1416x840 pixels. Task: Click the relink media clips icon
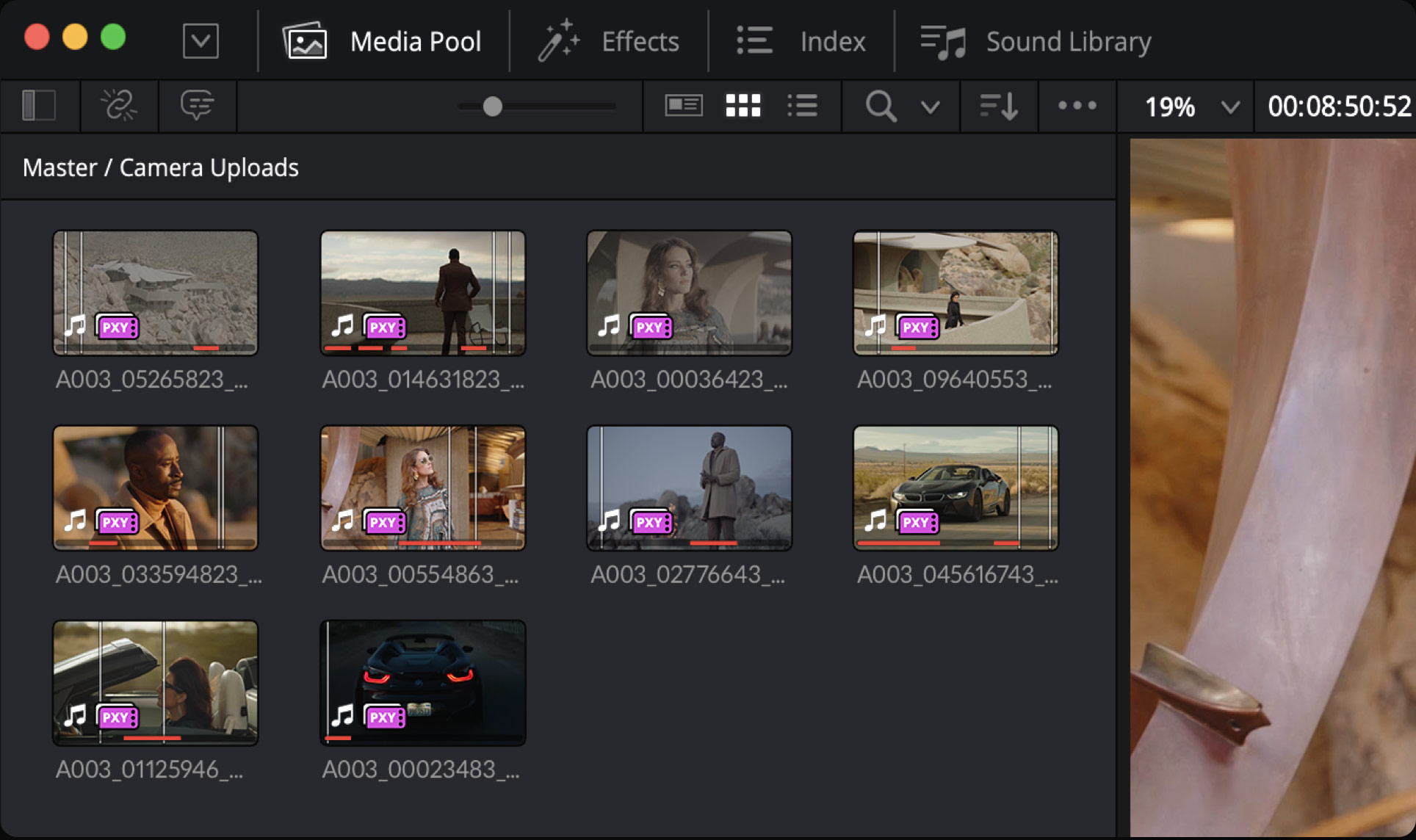coord(118,106)
